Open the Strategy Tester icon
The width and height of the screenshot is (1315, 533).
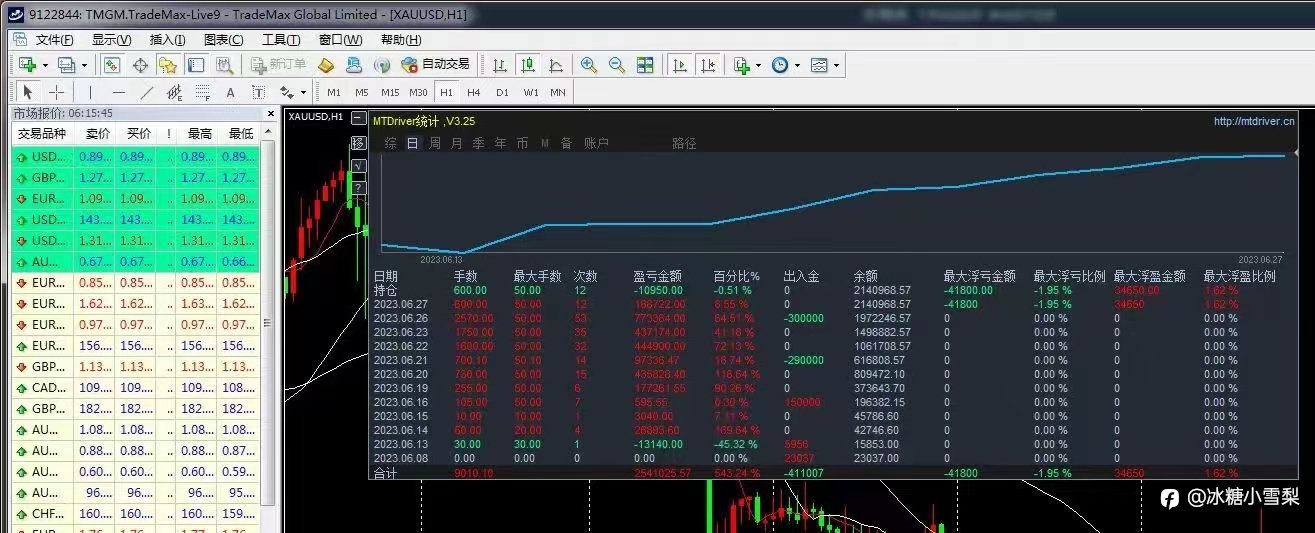pos(224,65)
